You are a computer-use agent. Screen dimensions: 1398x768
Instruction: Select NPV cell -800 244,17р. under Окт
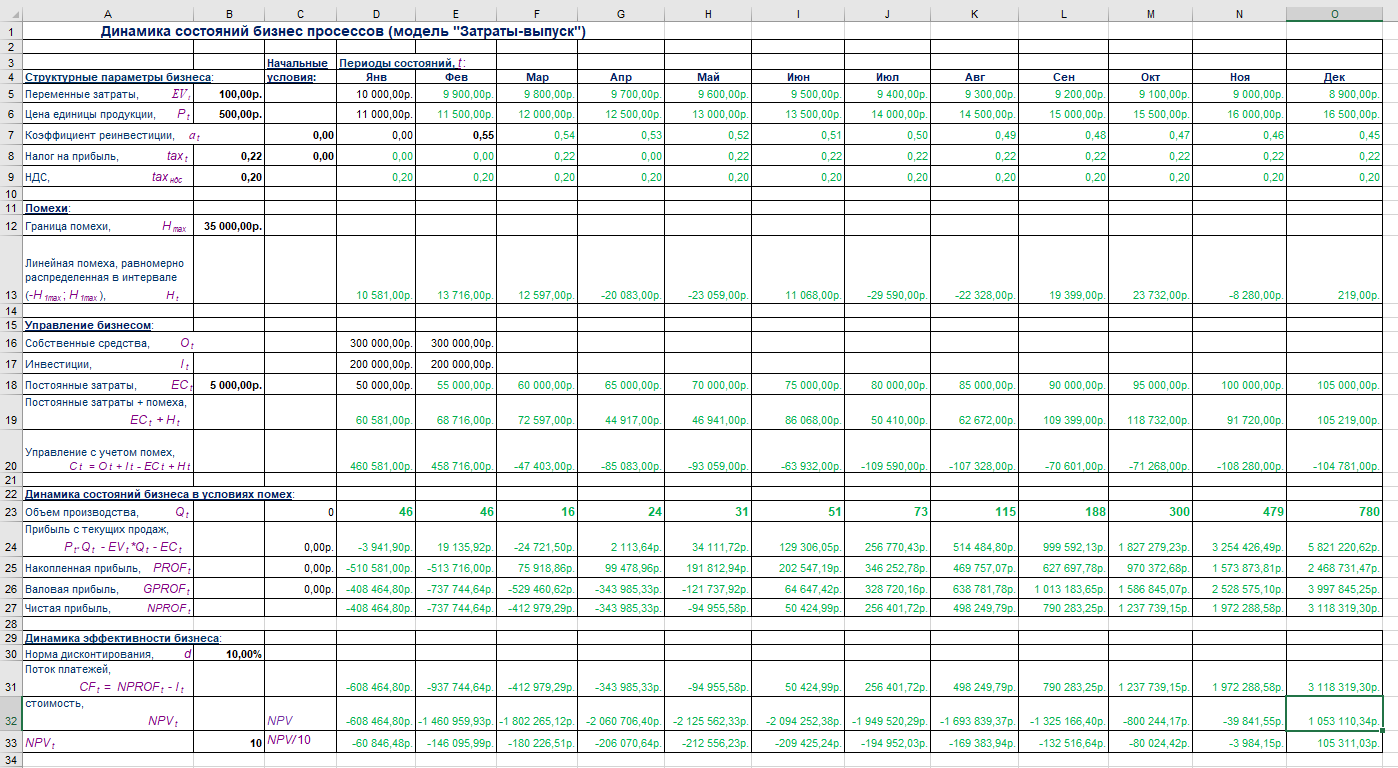[1150, 714]
